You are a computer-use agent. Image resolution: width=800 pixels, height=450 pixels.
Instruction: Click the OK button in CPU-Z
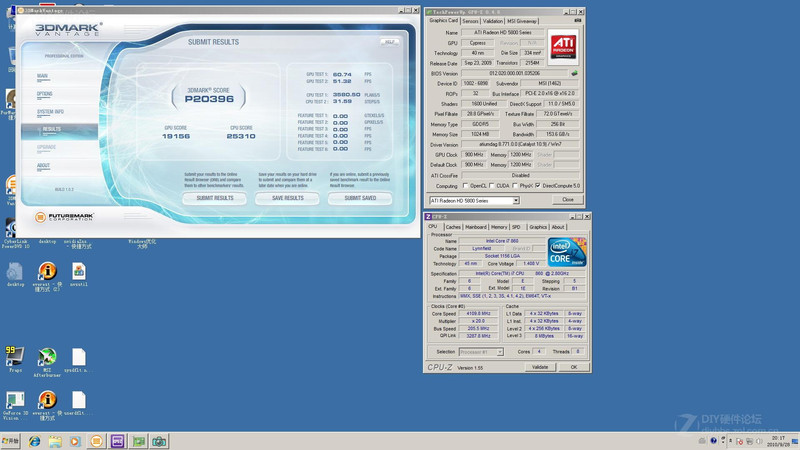573,367
